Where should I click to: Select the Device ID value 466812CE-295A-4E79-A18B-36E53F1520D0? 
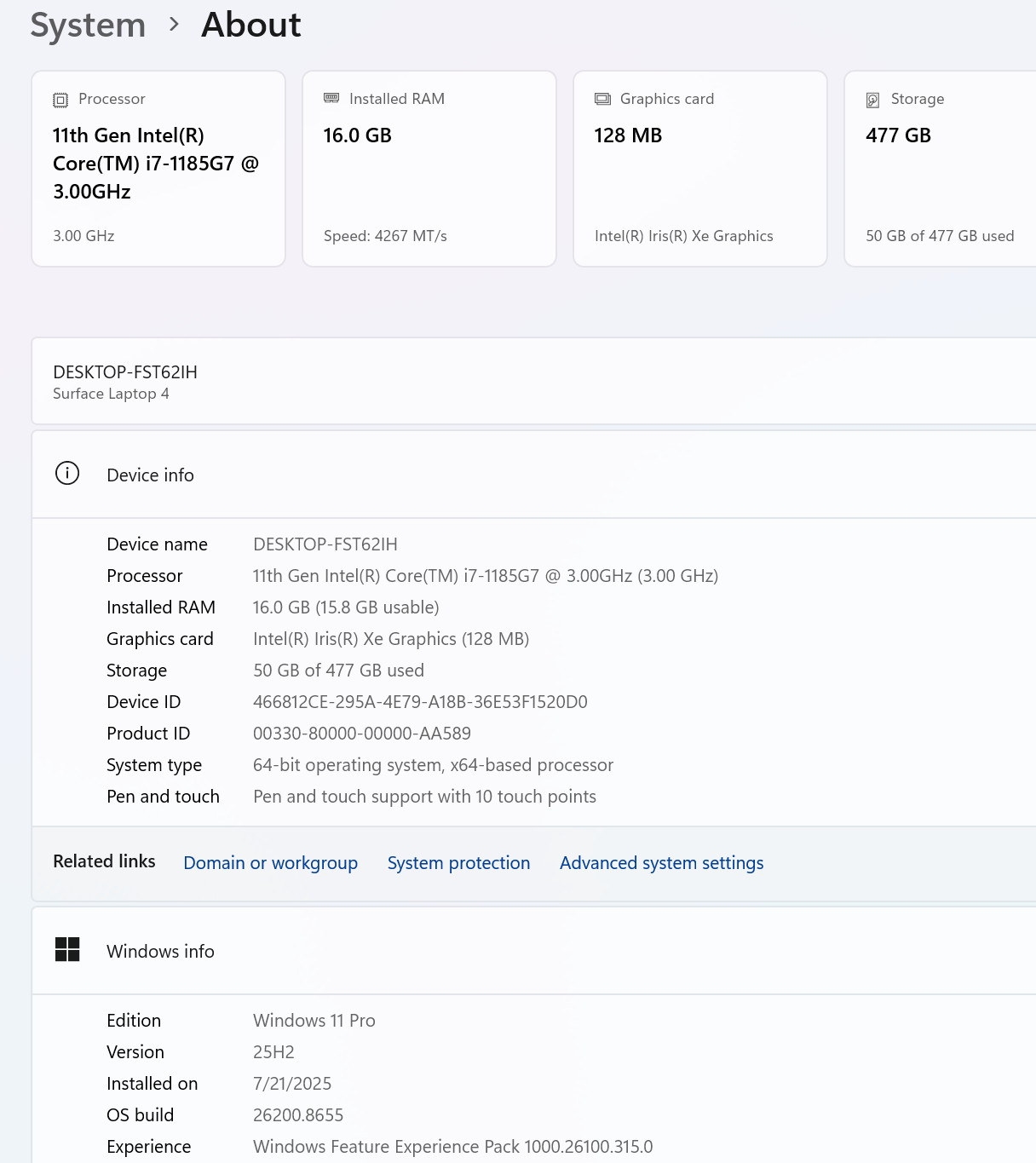pyautogui.click(x=420, y=702)
